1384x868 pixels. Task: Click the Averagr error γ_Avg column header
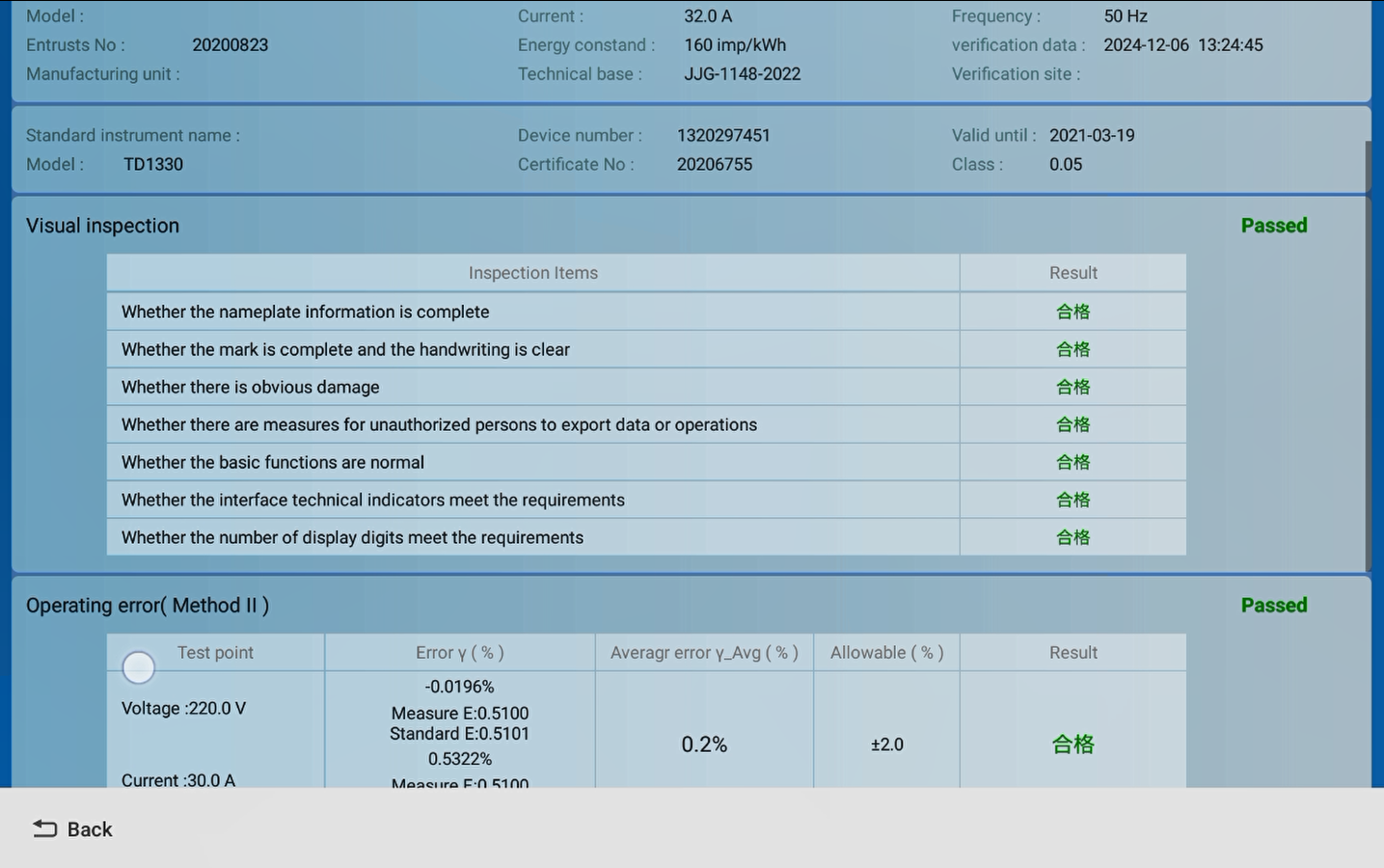pyautogui.click(x=704, y=653)
